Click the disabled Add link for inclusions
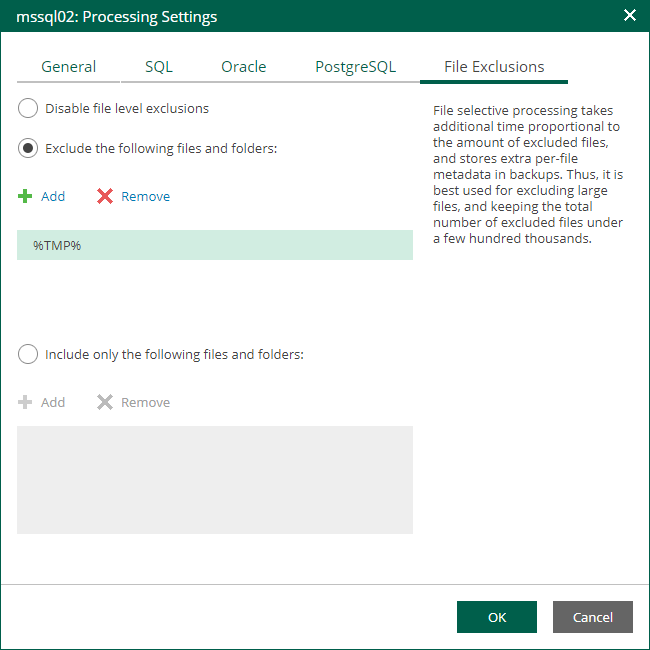The height and width of the screenshot is (650, 650). tap(53, 403)
